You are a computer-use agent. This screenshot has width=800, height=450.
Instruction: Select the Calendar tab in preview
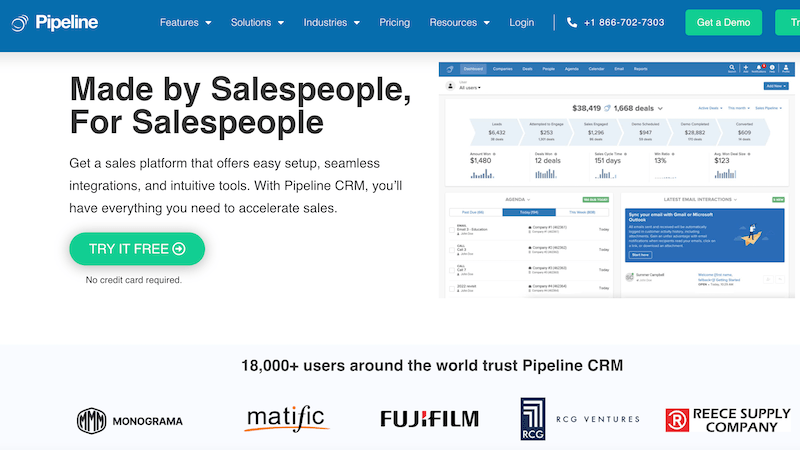coord(596,69)
